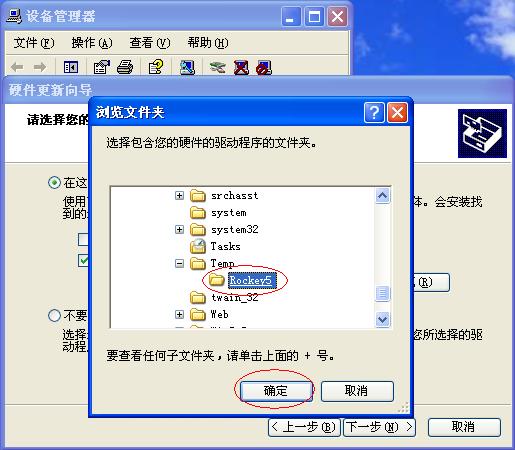Select the first radio button 在这
The width and height of the screenshot is (515, 450).
coord(54,183)
